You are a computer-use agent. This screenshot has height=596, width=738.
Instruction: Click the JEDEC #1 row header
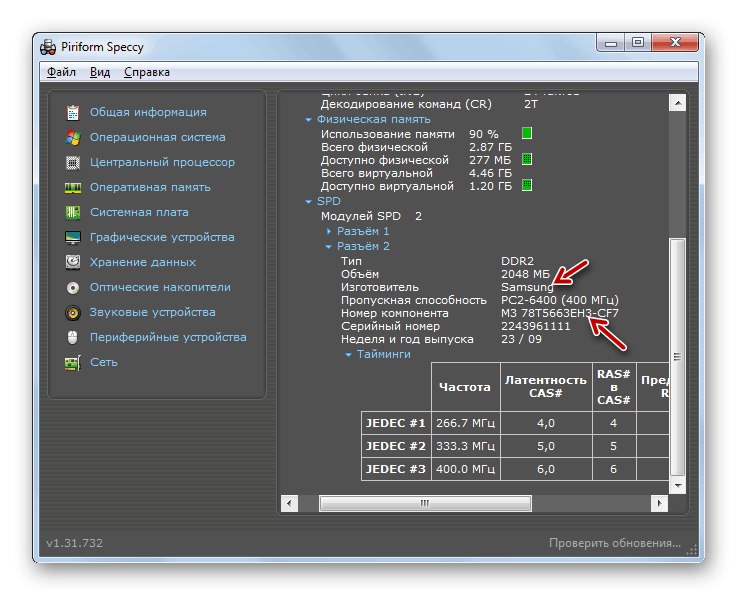coord(396,423)
